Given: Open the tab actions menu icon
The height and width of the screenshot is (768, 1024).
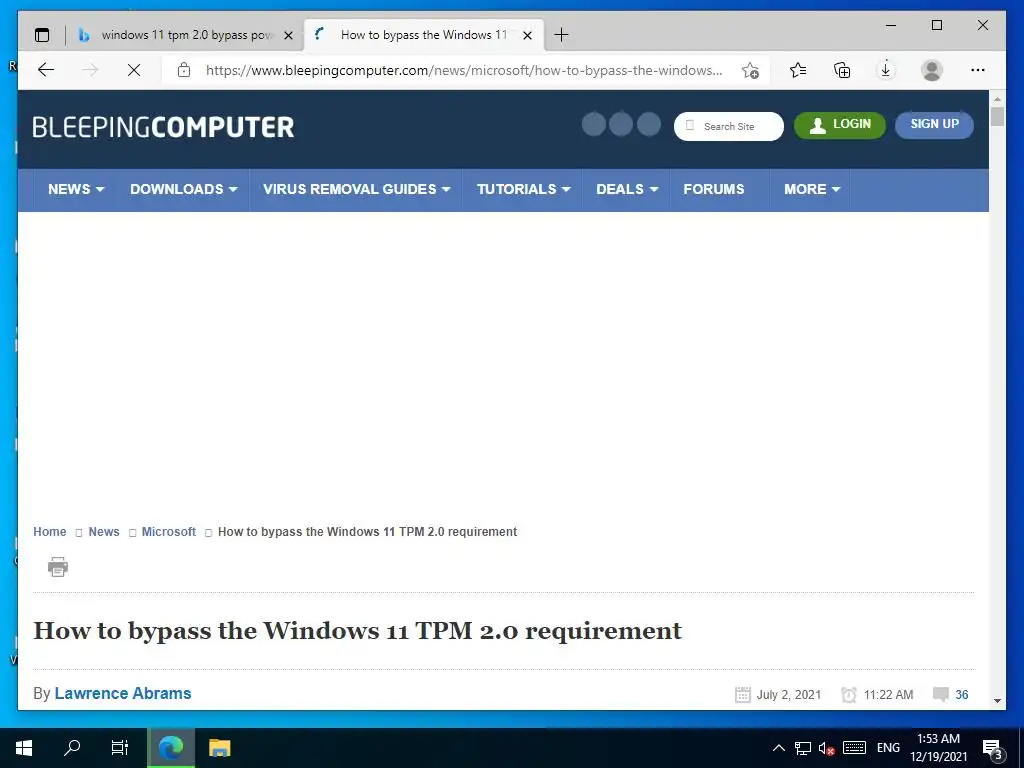Looking at the screenshot, I should tap(42, 35).
